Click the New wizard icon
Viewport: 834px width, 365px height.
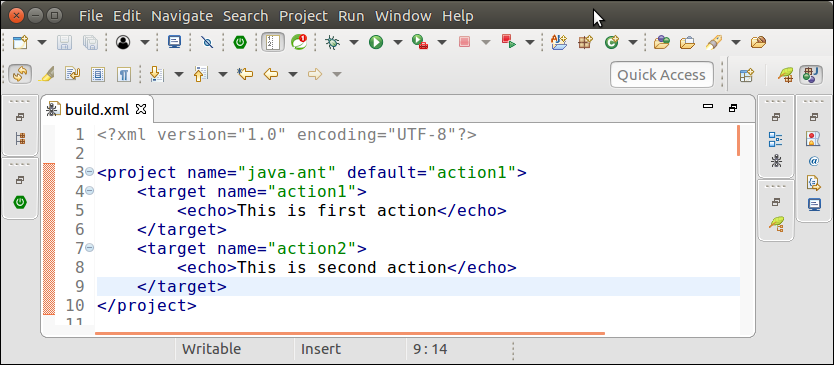tap(20, 42)
